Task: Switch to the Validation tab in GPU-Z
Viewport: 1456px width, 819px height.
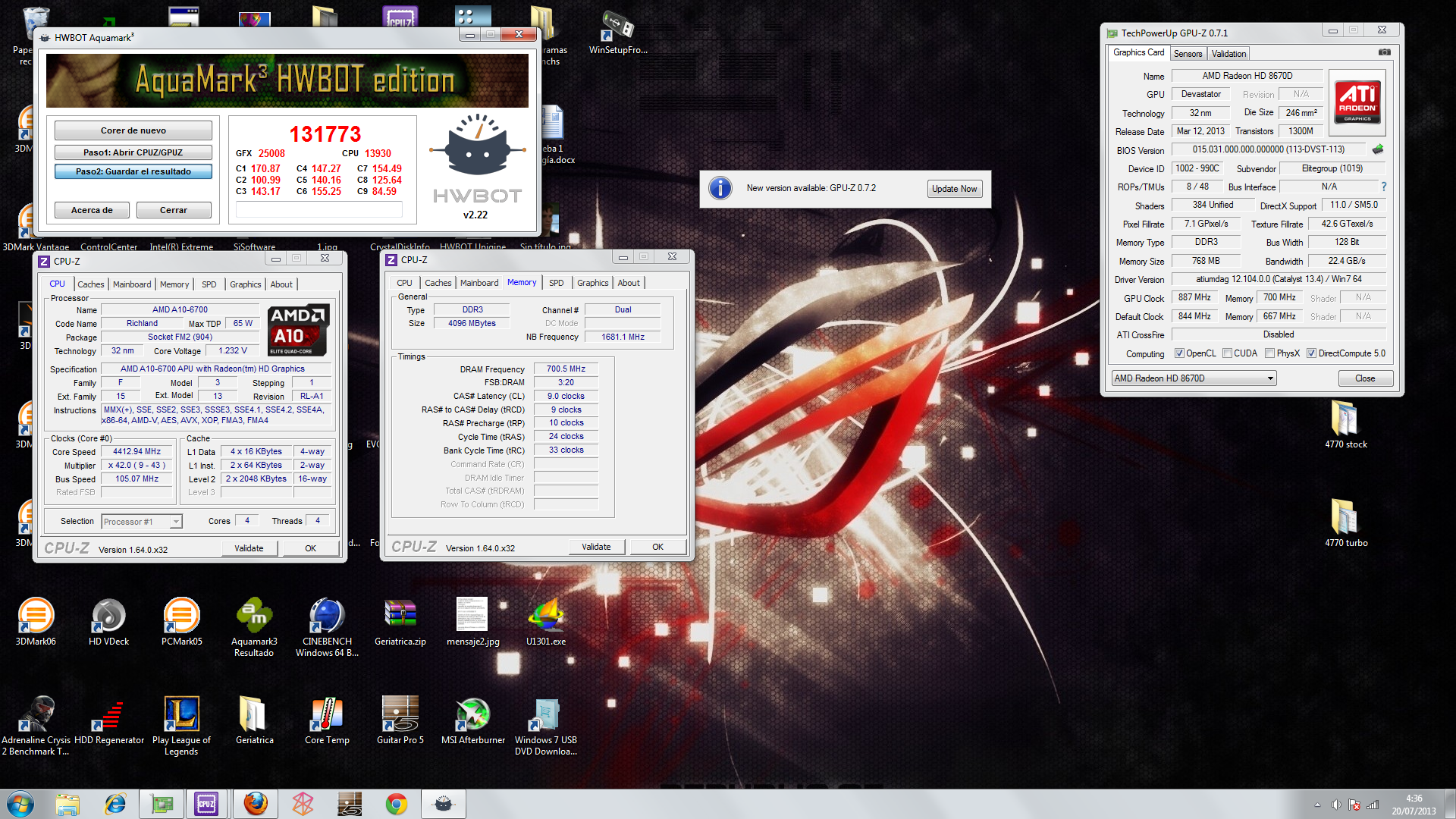Action: tap(1228, 54)
